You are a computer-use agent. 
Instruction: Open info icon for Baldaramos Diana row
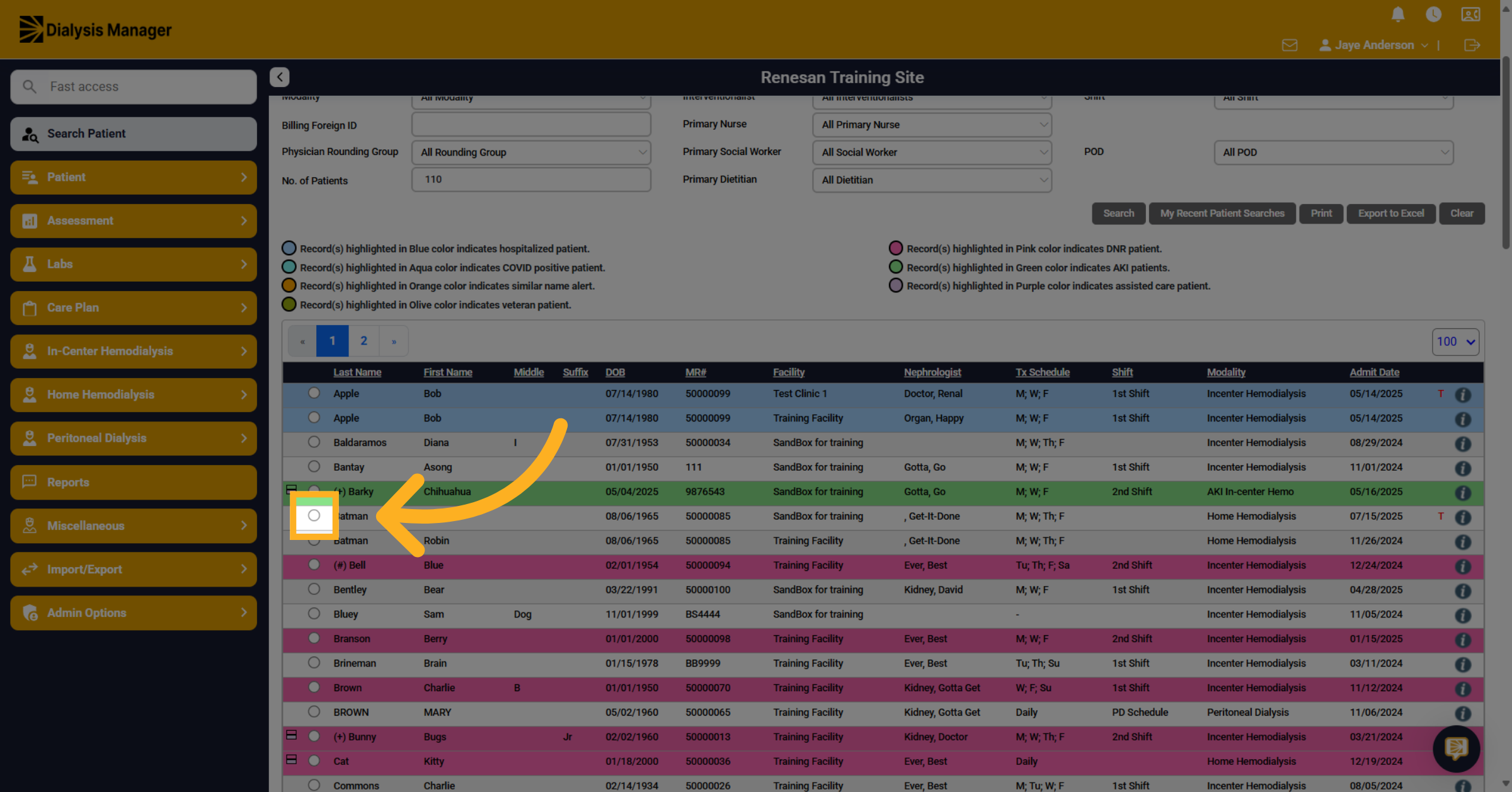(x=1463, y=444)
